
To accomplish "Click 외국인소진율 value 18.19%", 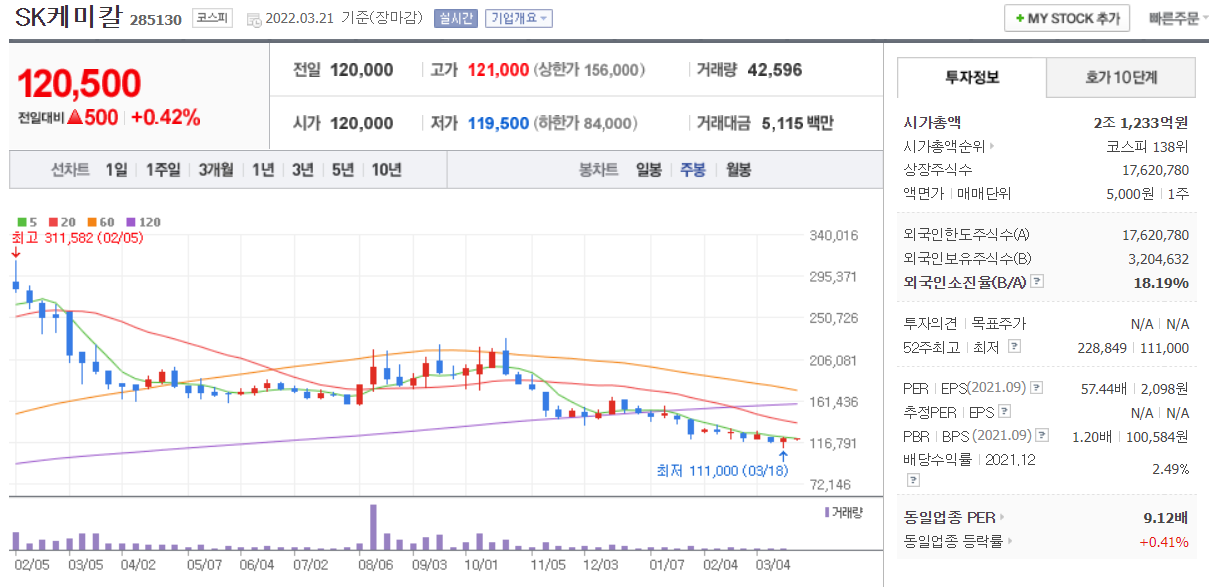I will click(1163, 282).
